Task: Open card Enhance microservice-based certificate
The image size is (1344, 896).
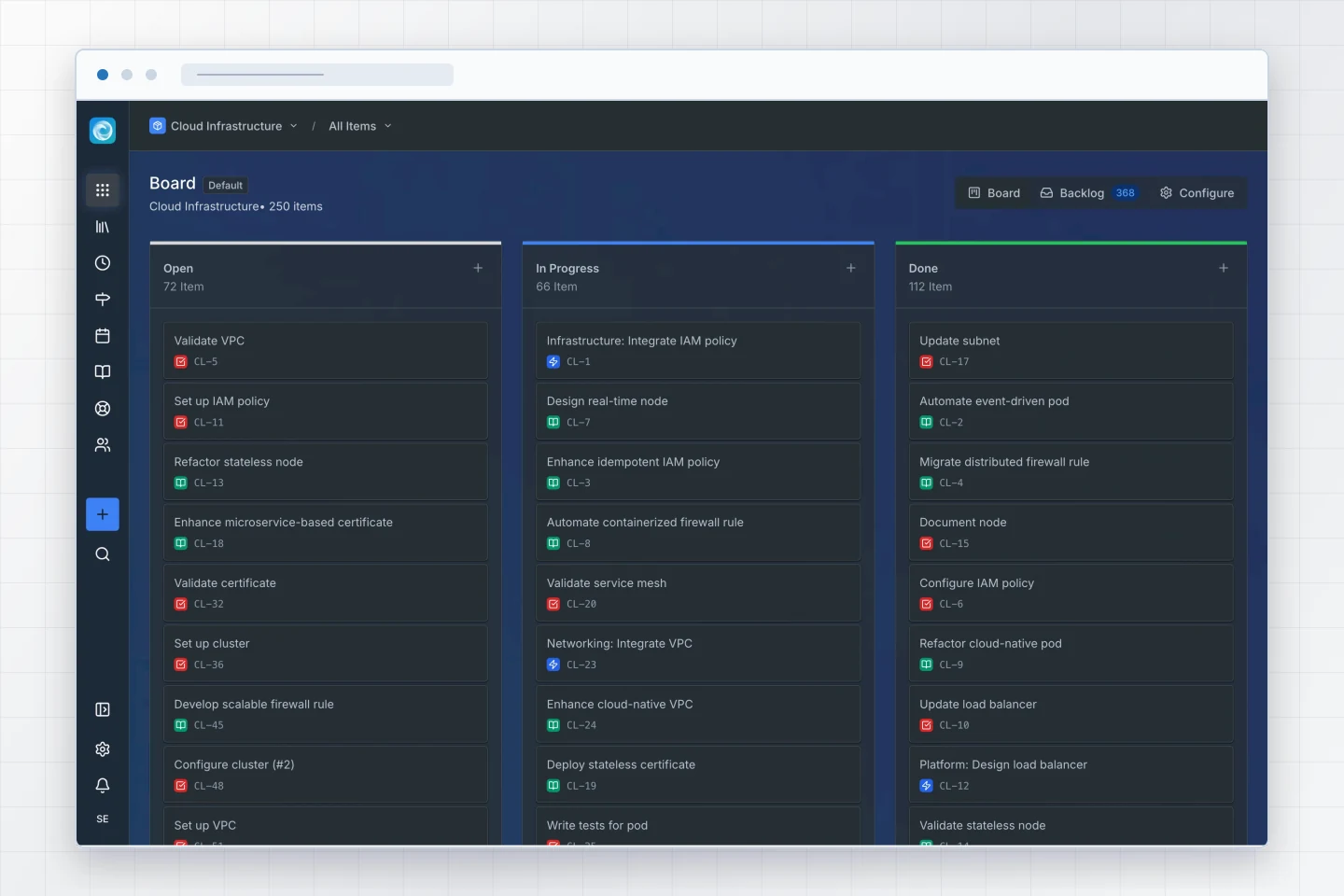Action: tap(326, 532)
